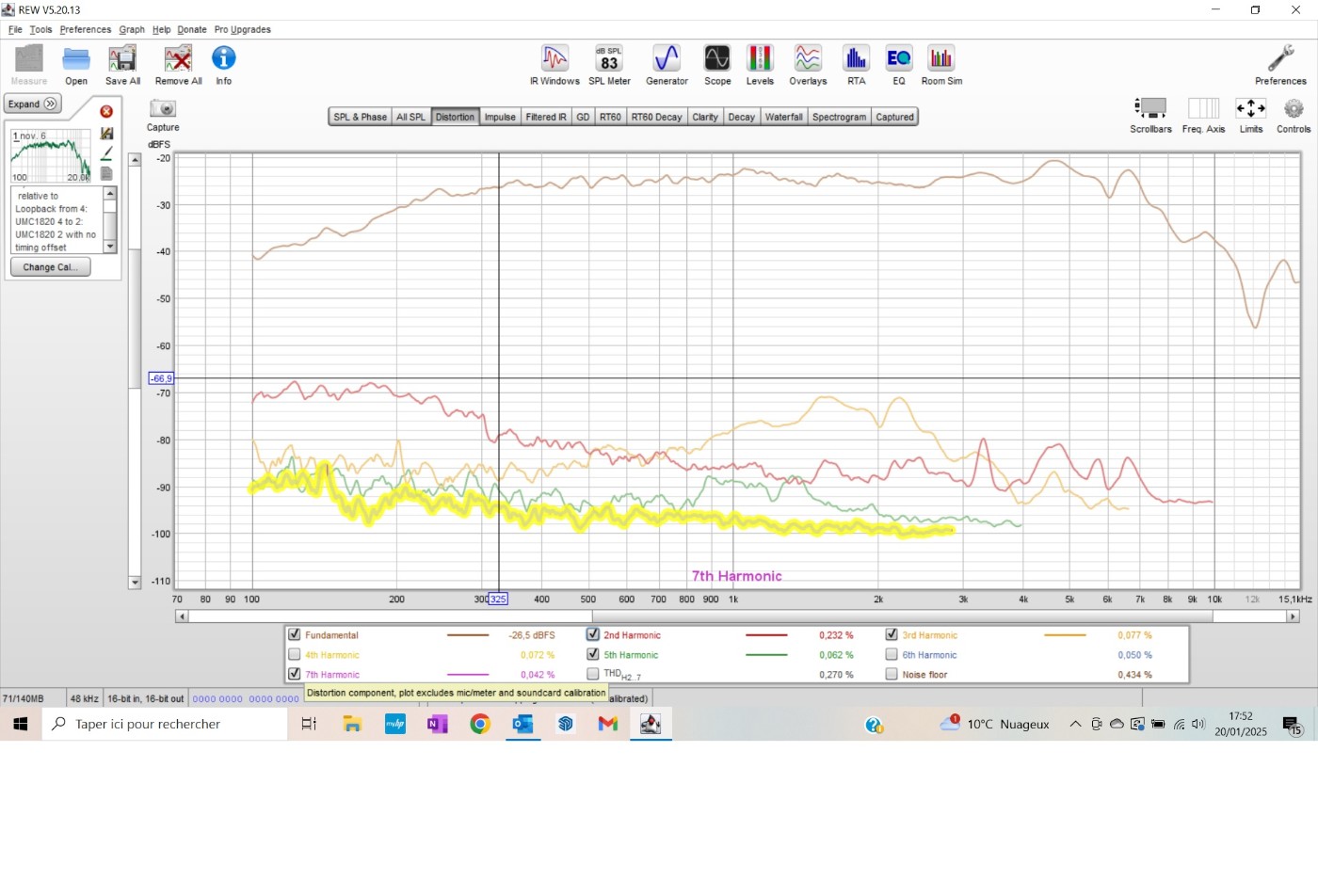This screenshot has width=1318, height=896.
Task: Enable the Noise floor checkbox
Action: tap(892, 675)
